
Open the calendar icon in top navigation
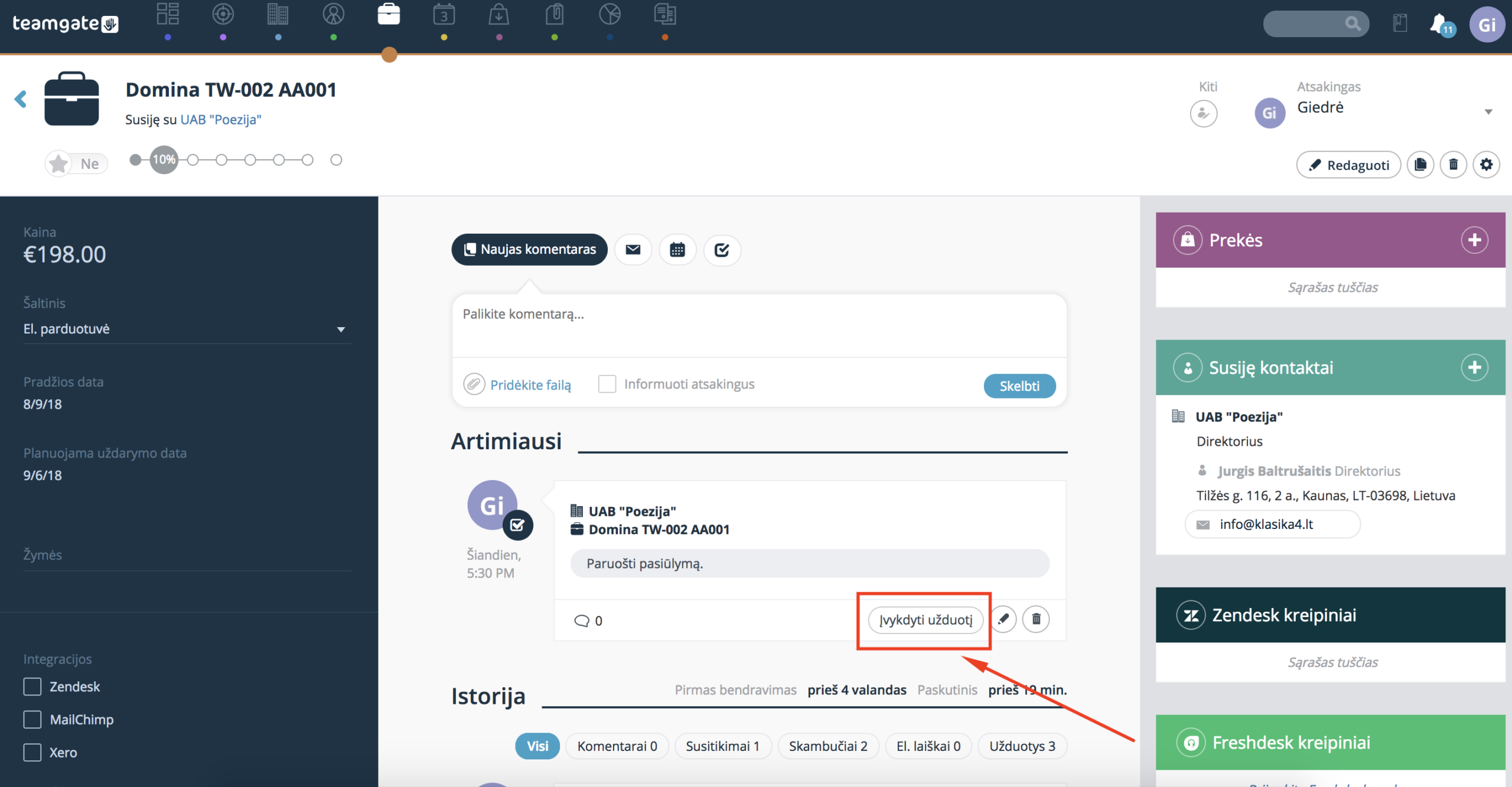444,14
